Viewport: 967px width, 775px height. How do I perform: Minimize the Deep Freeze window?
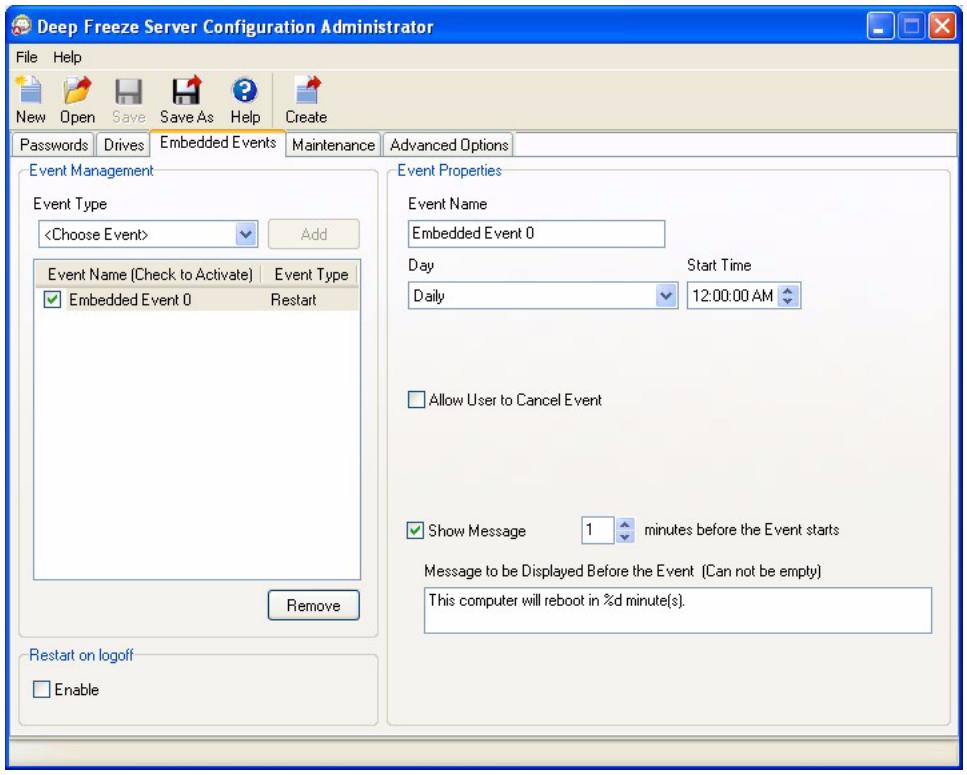click(880, 27)
